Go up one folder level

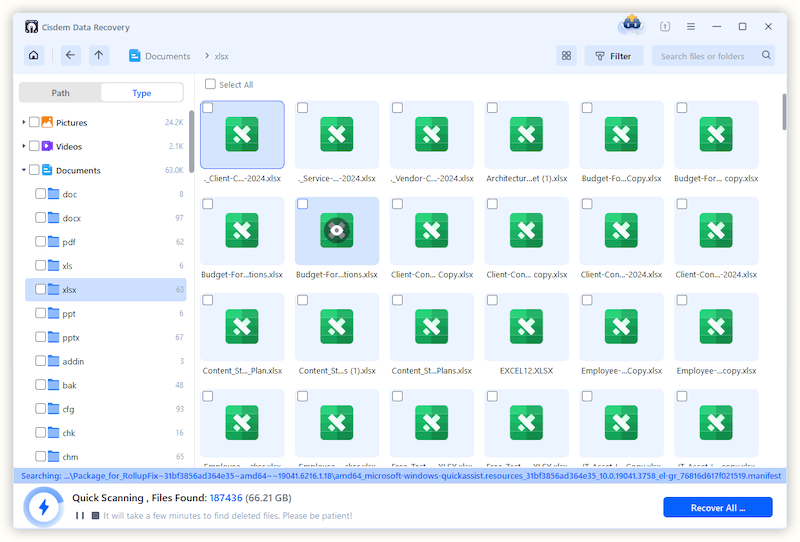click(x=99, y=55)
